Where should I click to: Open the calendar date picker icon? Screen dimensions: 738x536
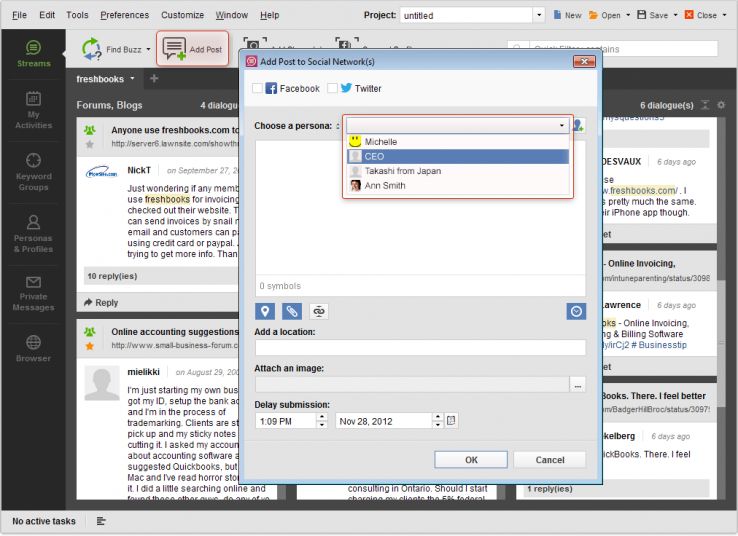click(x=451, y=421)
